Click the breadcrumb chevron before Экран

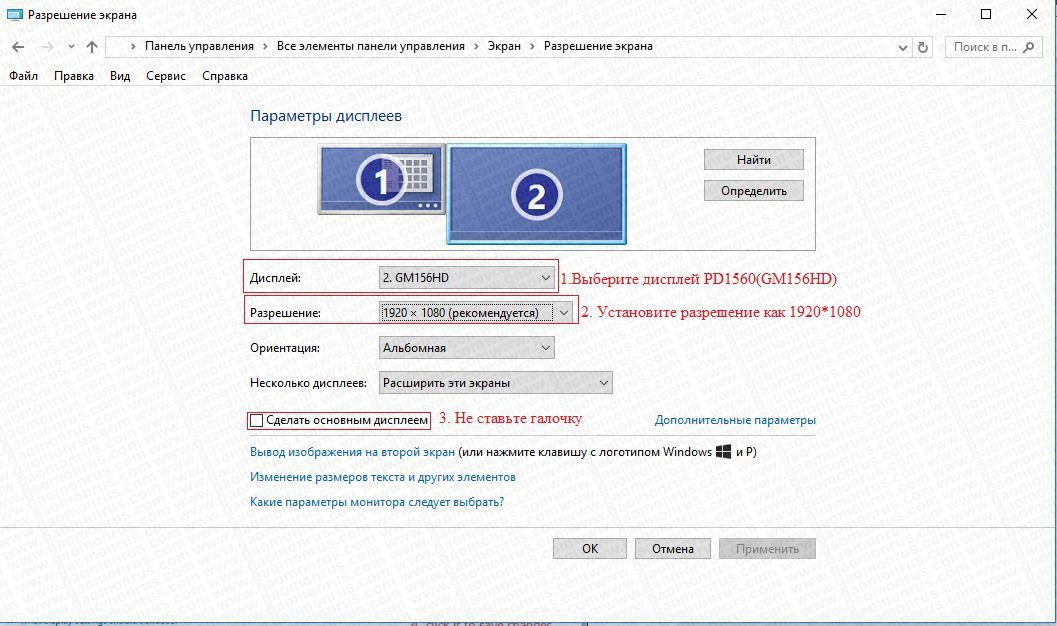pyautogui.click(x=476, y=46)
